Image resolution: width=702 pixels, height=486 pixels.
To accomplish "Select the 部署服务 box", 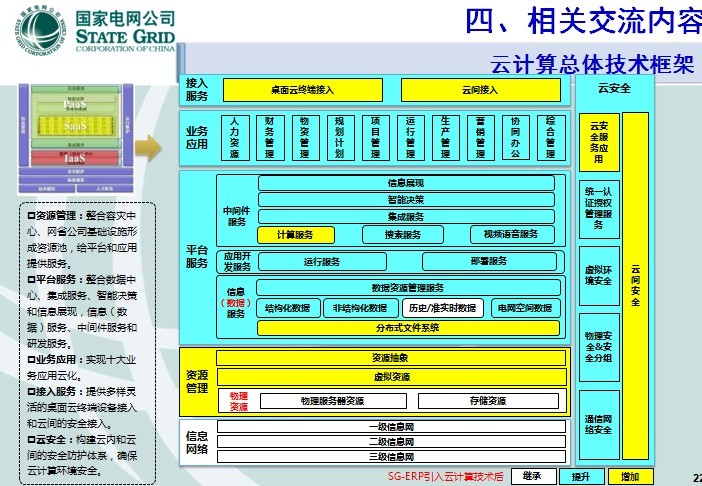I will pyautogui.click(x=490, y=261).
